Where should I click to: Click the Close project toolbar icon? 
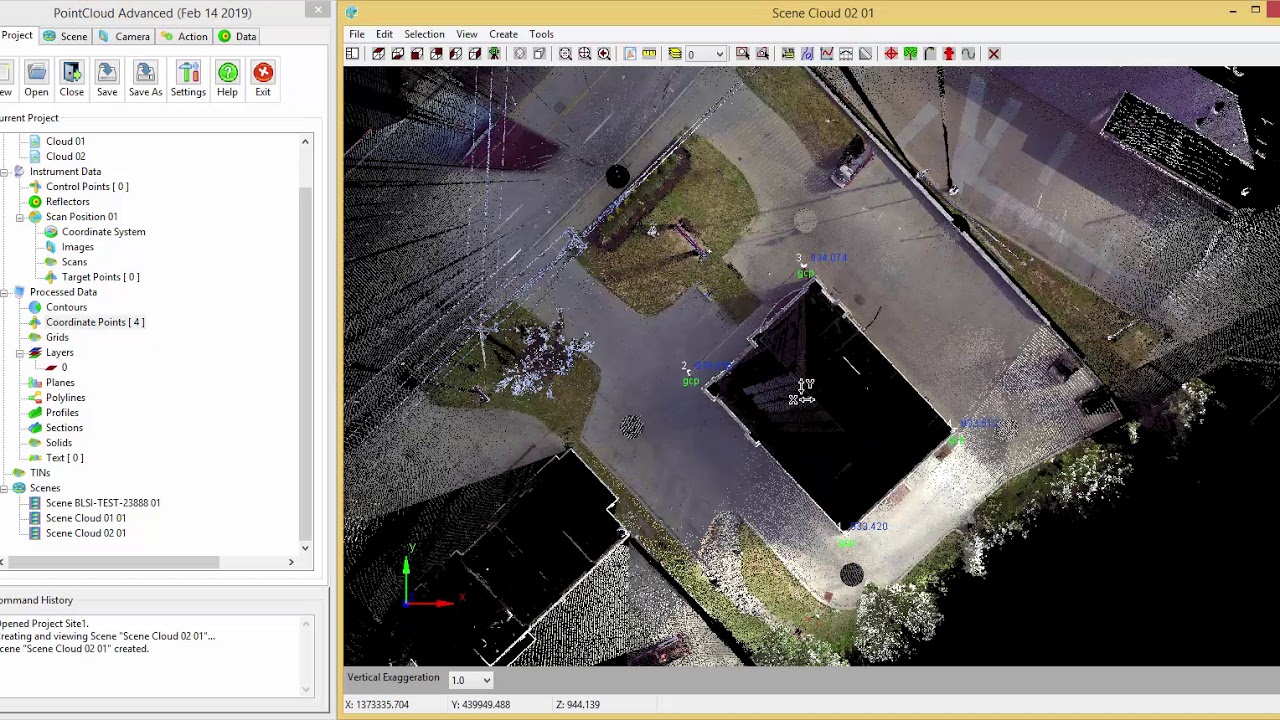71,72
